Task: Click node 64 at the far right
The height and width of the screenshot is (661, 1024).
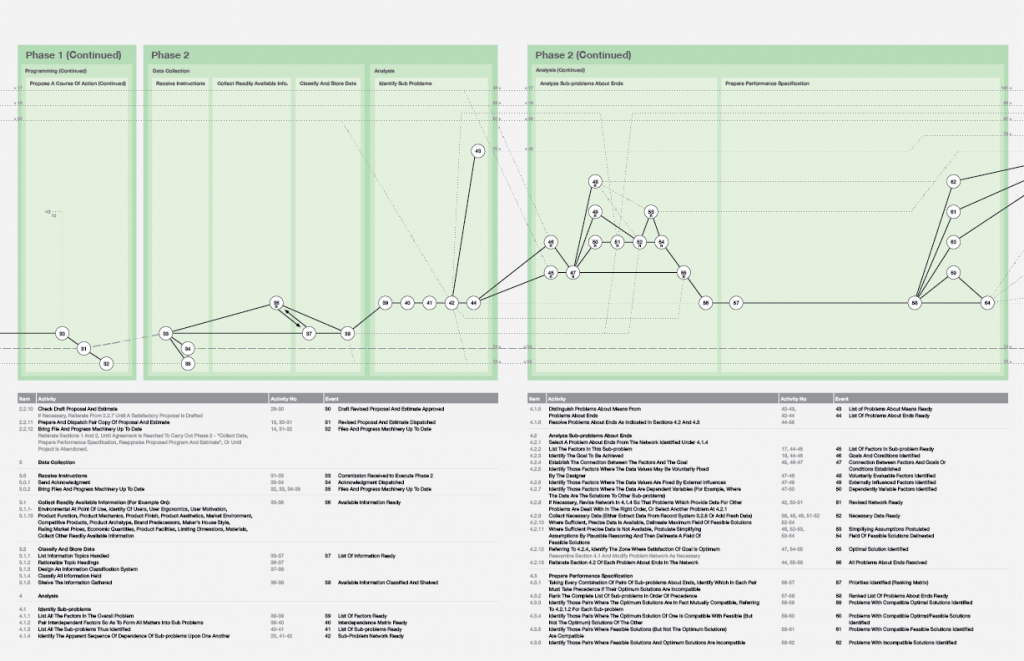Action: coord(987,302)
